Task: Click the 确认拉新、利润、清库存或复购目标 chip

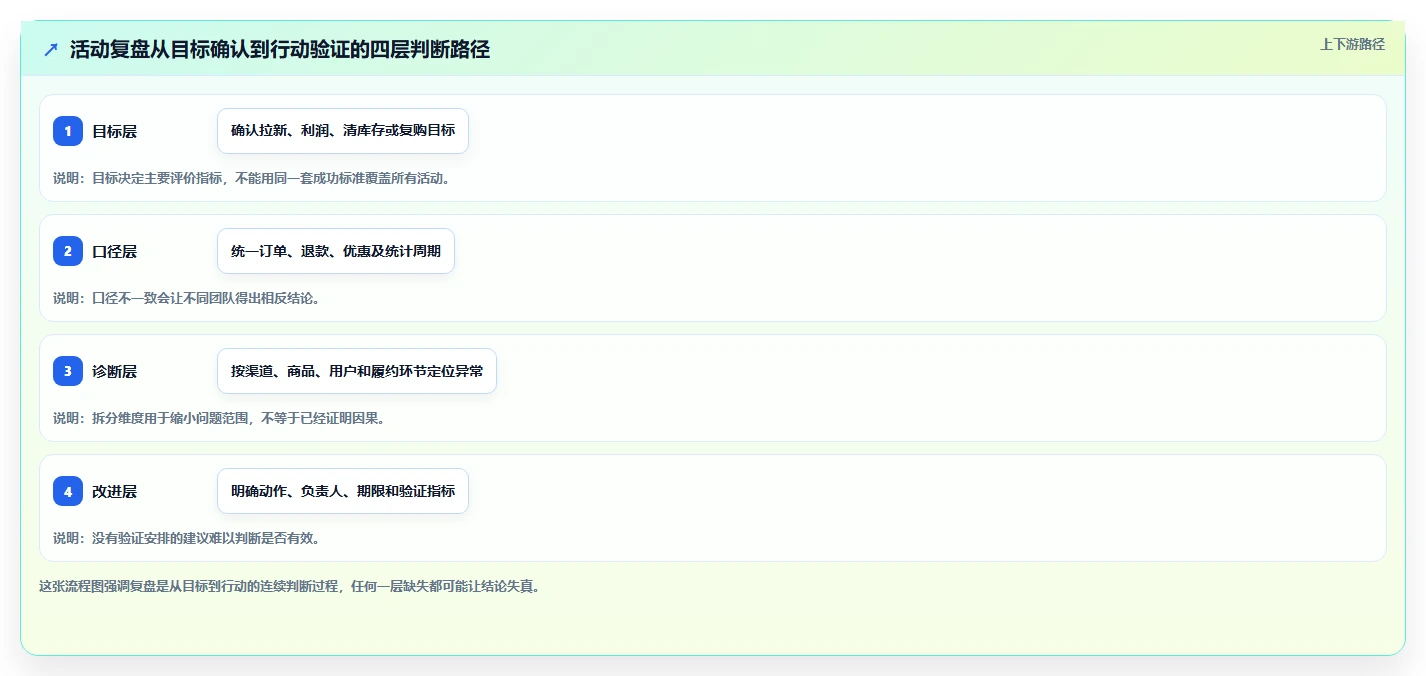Action: [343, 131]
